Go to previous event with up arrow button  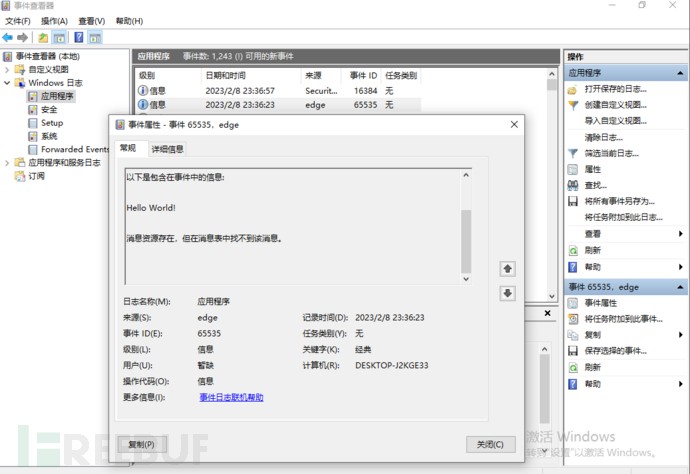click(x=507, y=268)
